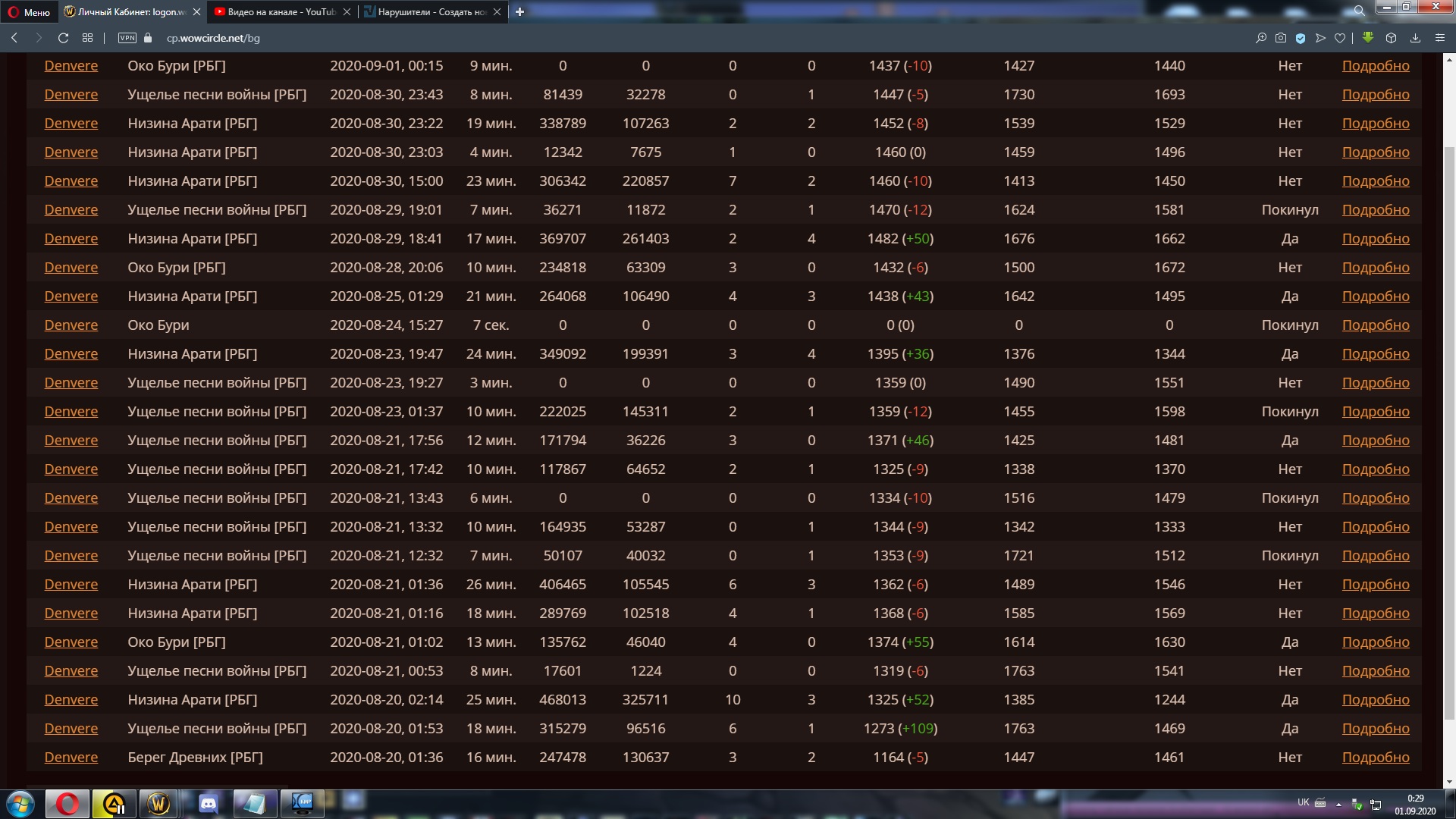Take a snapshot with camera icon
The image size is (1456, 819).
tap(1281, 38)
